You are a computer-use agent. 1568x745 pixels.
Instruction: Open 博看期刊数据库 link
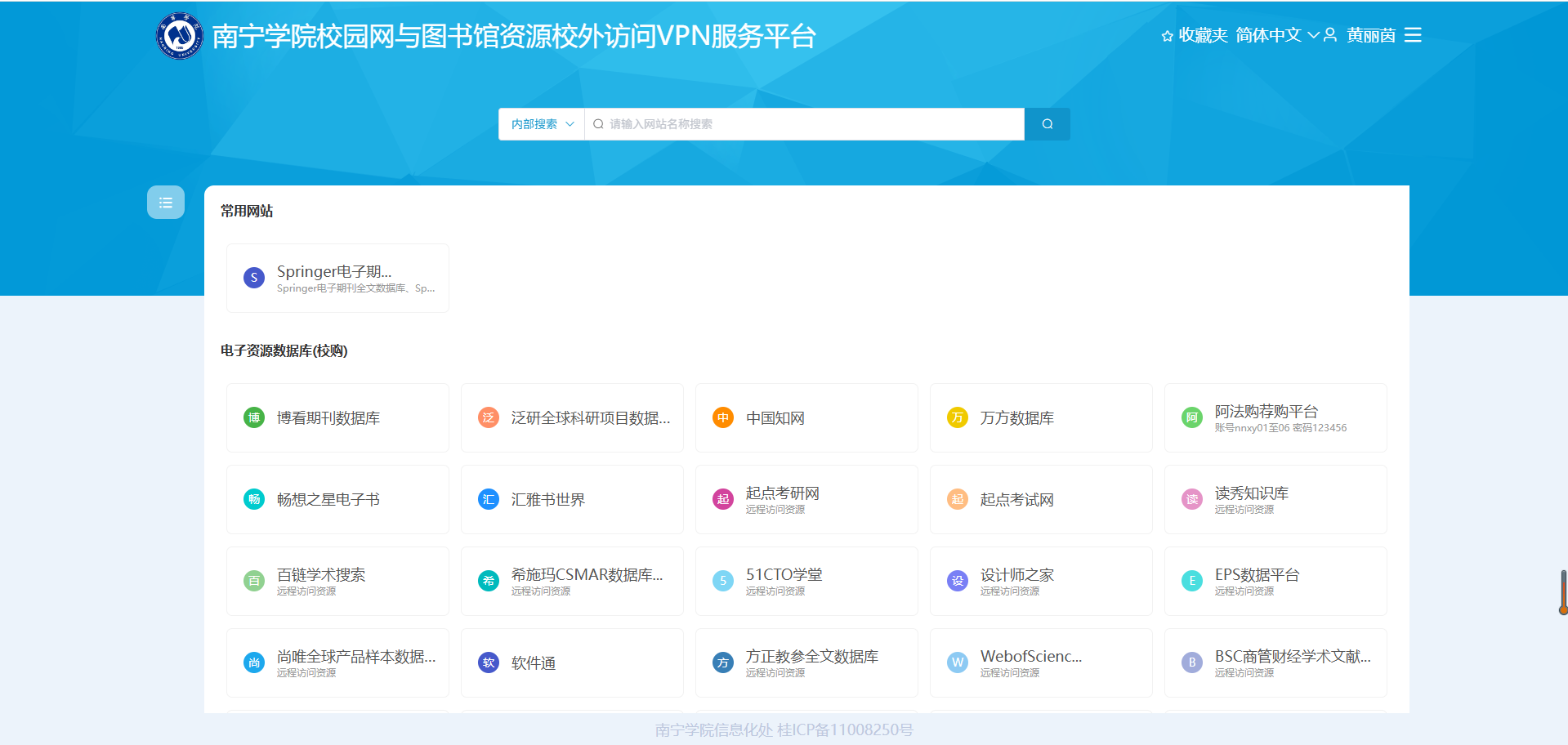[x=328, y=417]
